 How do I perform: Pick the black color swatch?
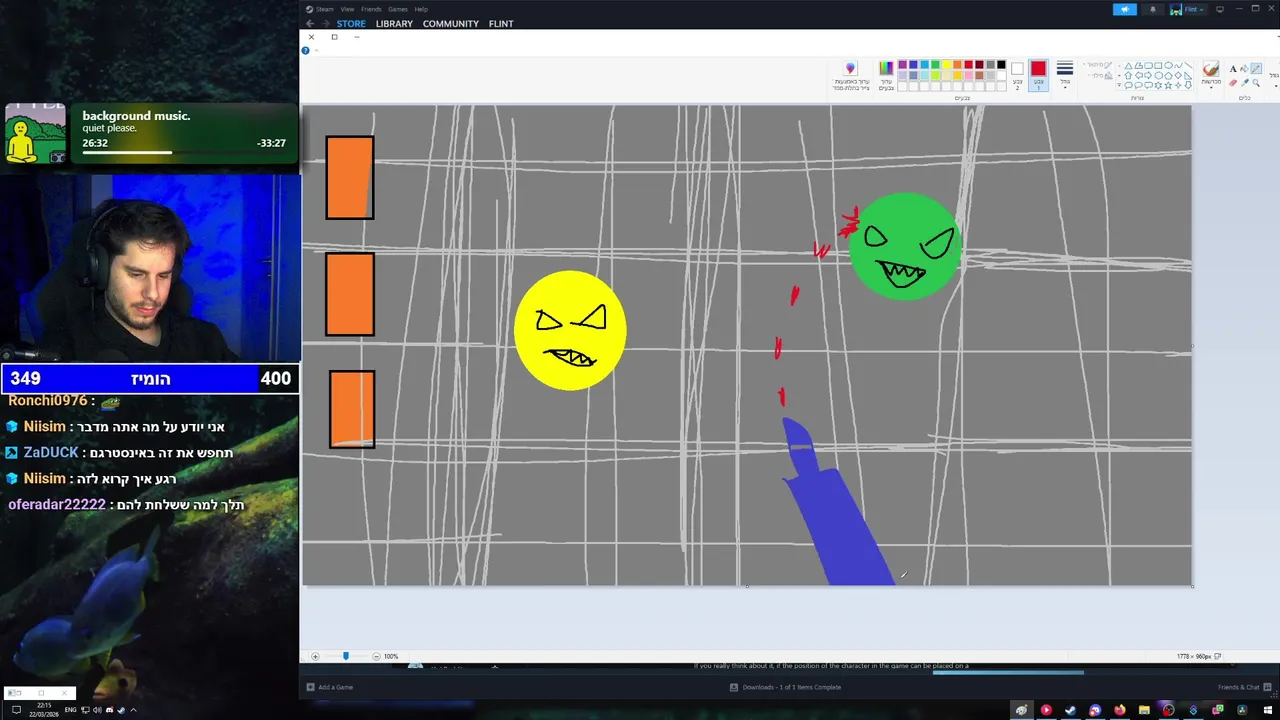click(x=1001, y=64)
